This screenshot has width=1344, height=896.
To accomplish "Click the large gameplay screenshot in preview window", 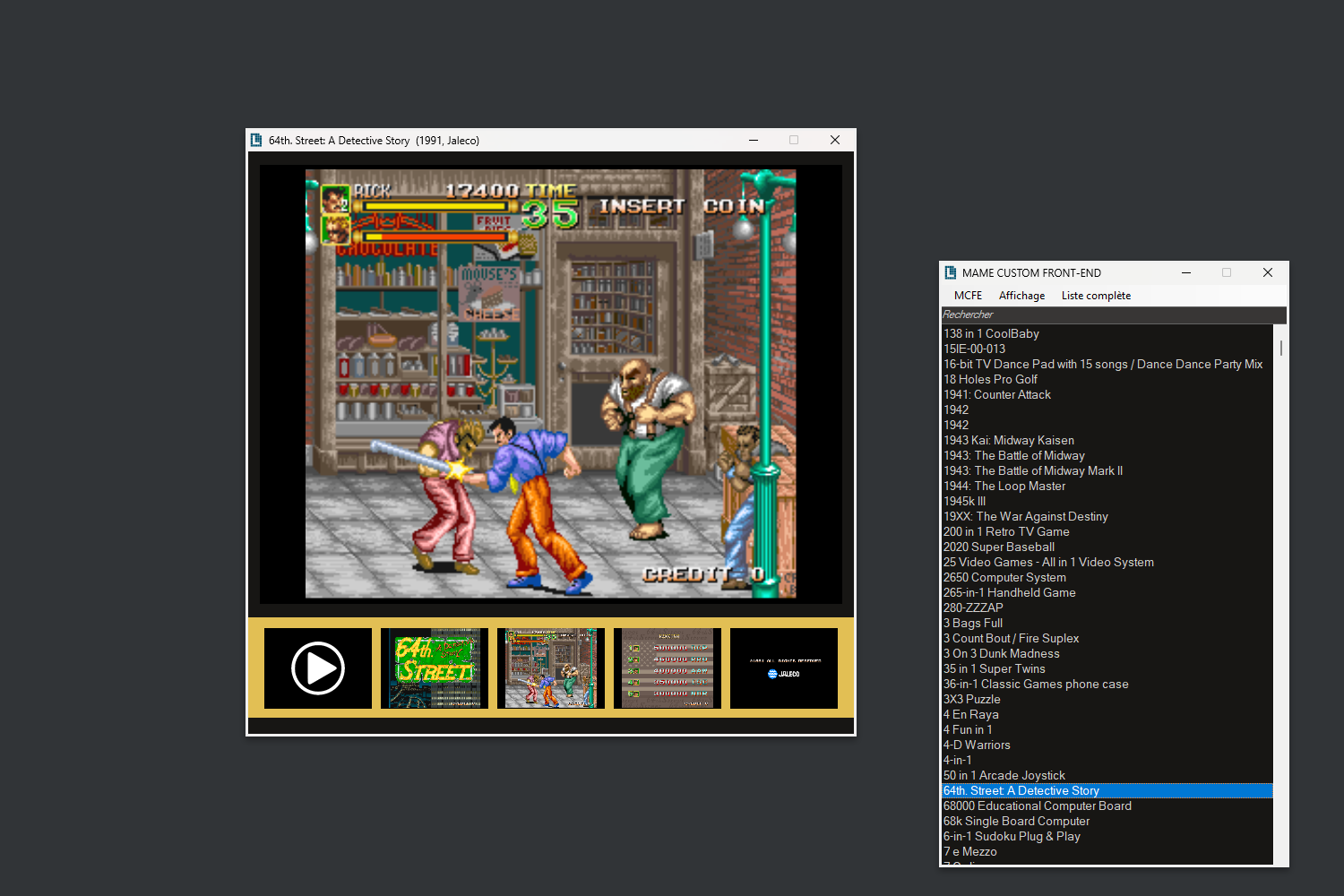I will point(551,383).
